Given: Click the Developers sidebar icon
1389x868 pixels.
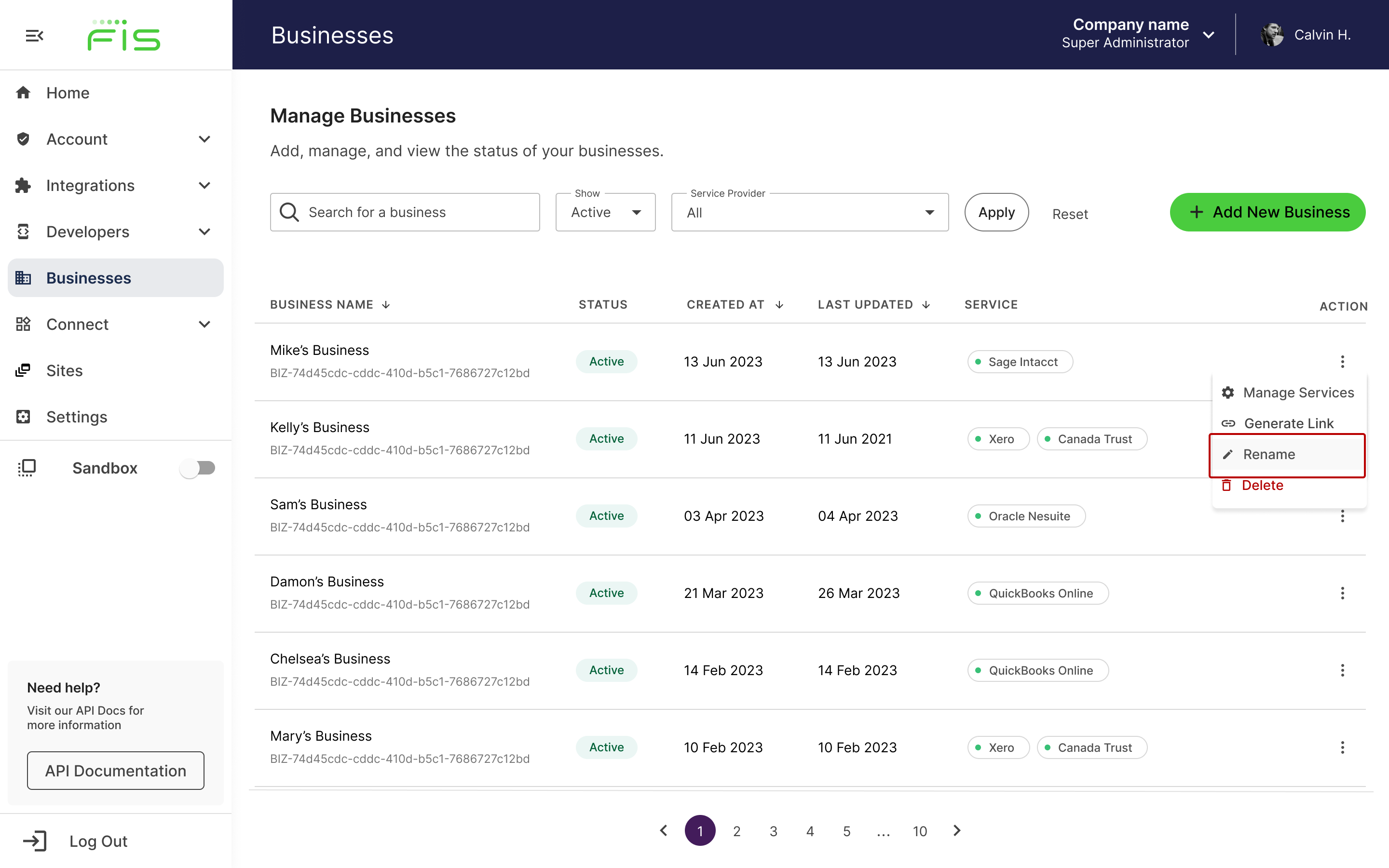Looking at the screenshot, I should click(25, 232).
